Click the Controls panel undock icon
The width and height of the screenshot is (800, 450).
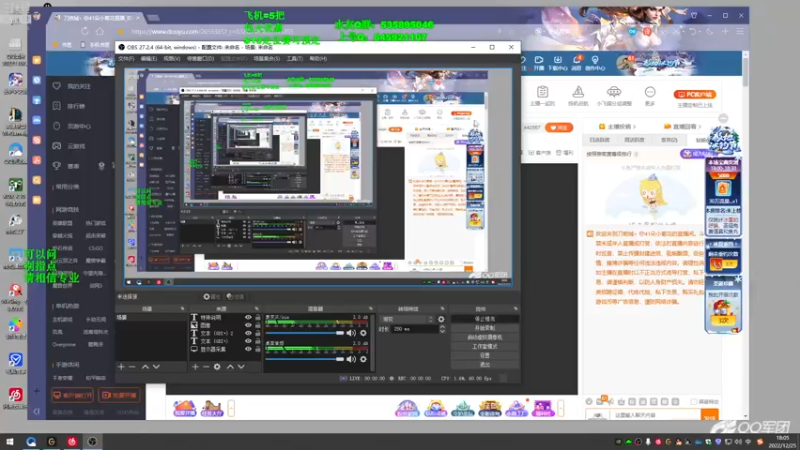point(515,309)
